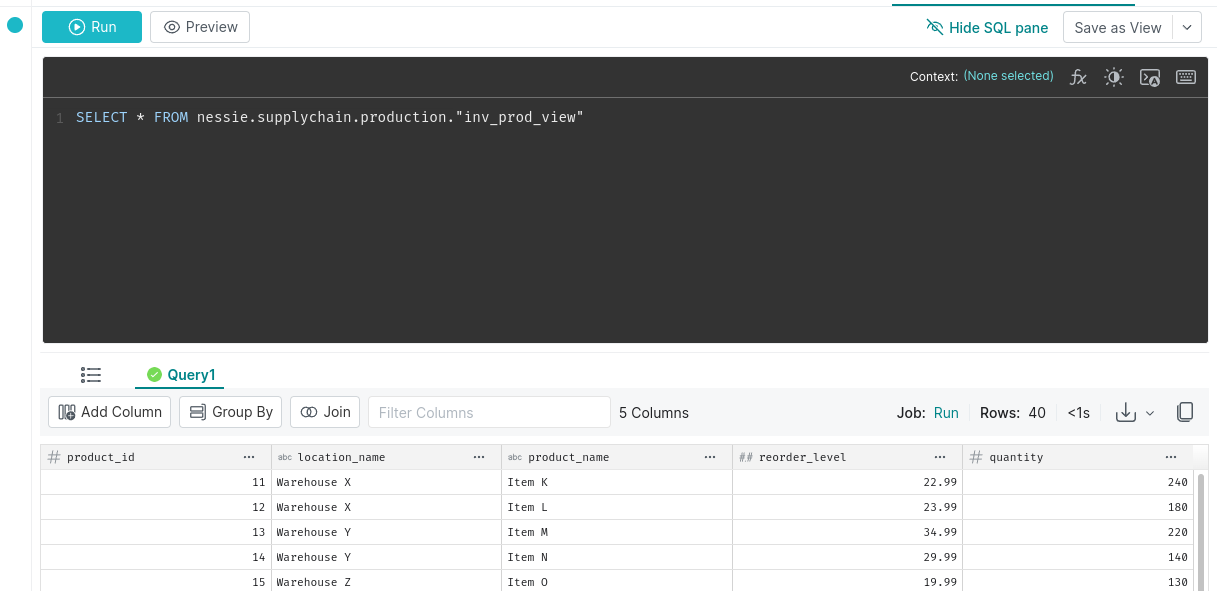1217x591 pixels.
Task: Open the SQL functions (fx) panel
Action: tap(1078, 77)
